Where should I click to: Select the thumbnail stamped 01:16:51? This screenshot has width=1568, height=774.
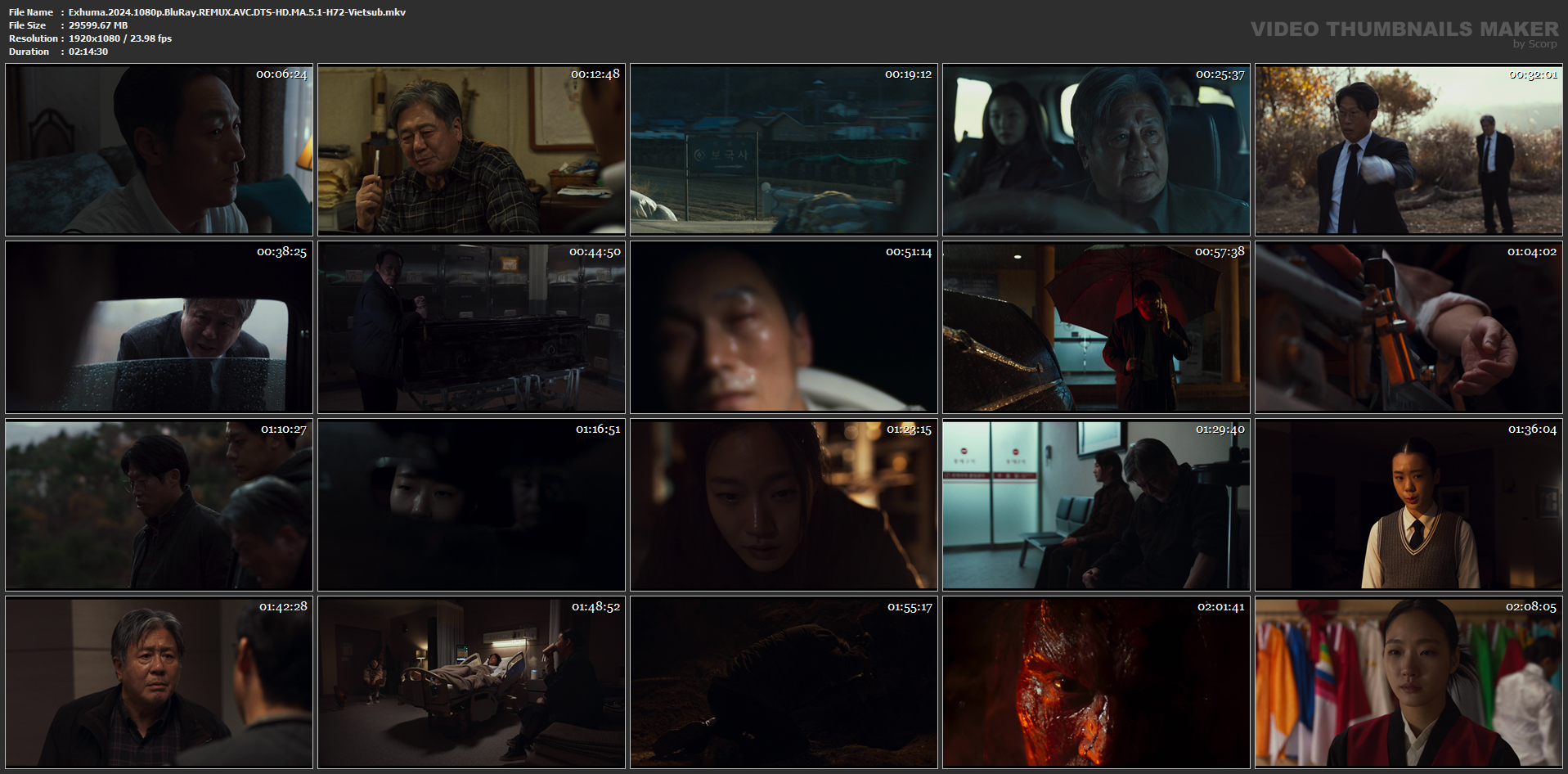click(x=471, y=505)
